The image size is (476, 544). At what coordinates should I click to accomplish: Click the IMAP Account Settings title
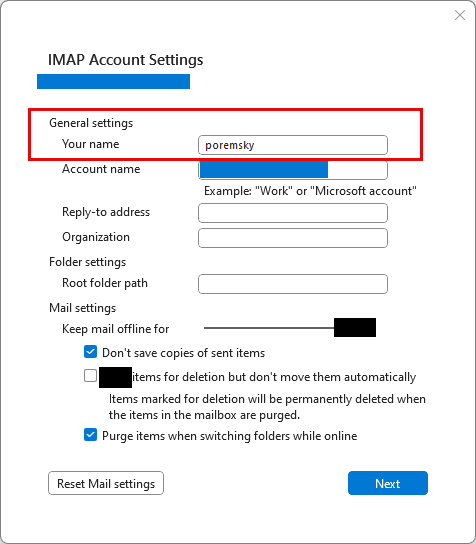[x=126, y=60]
